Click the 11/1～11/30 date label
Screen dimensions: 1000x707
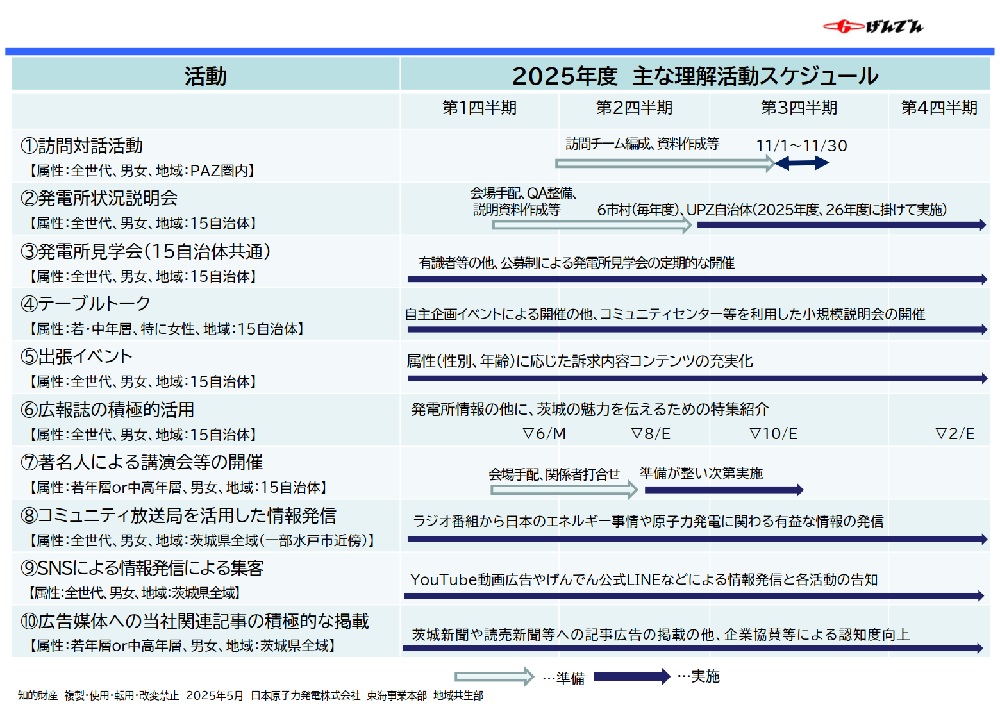click(802, 145)
